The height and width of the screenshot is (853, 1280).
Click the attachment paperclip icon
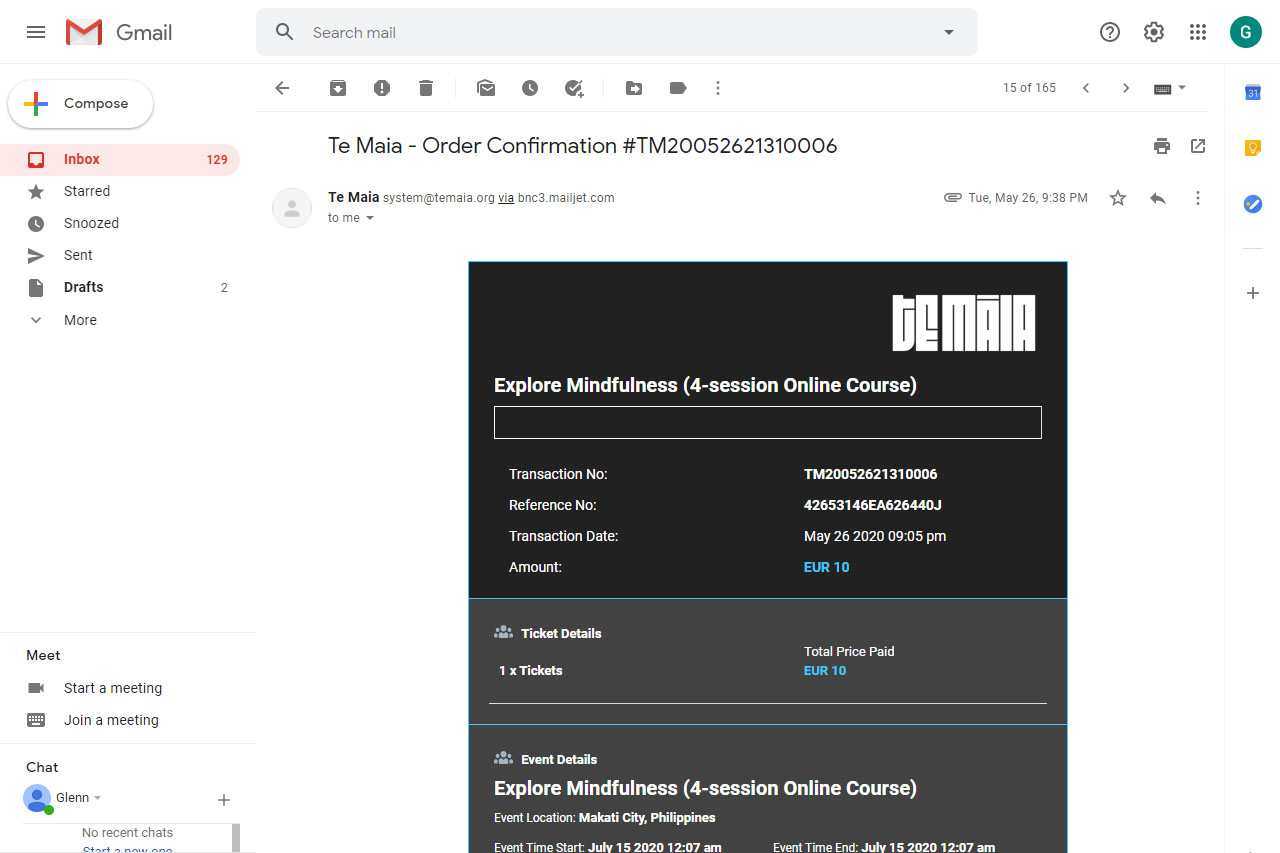pyautogui.click(x=953, y=198)
